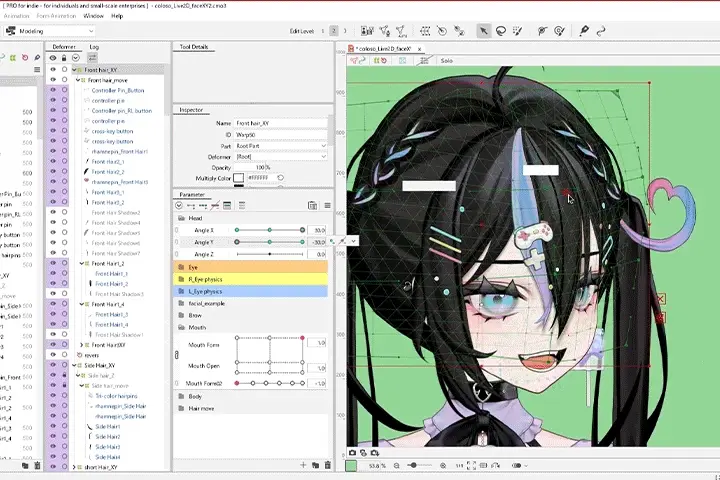
Task: Toggle the lock circle for the revers row
Action: pos(64,355)
